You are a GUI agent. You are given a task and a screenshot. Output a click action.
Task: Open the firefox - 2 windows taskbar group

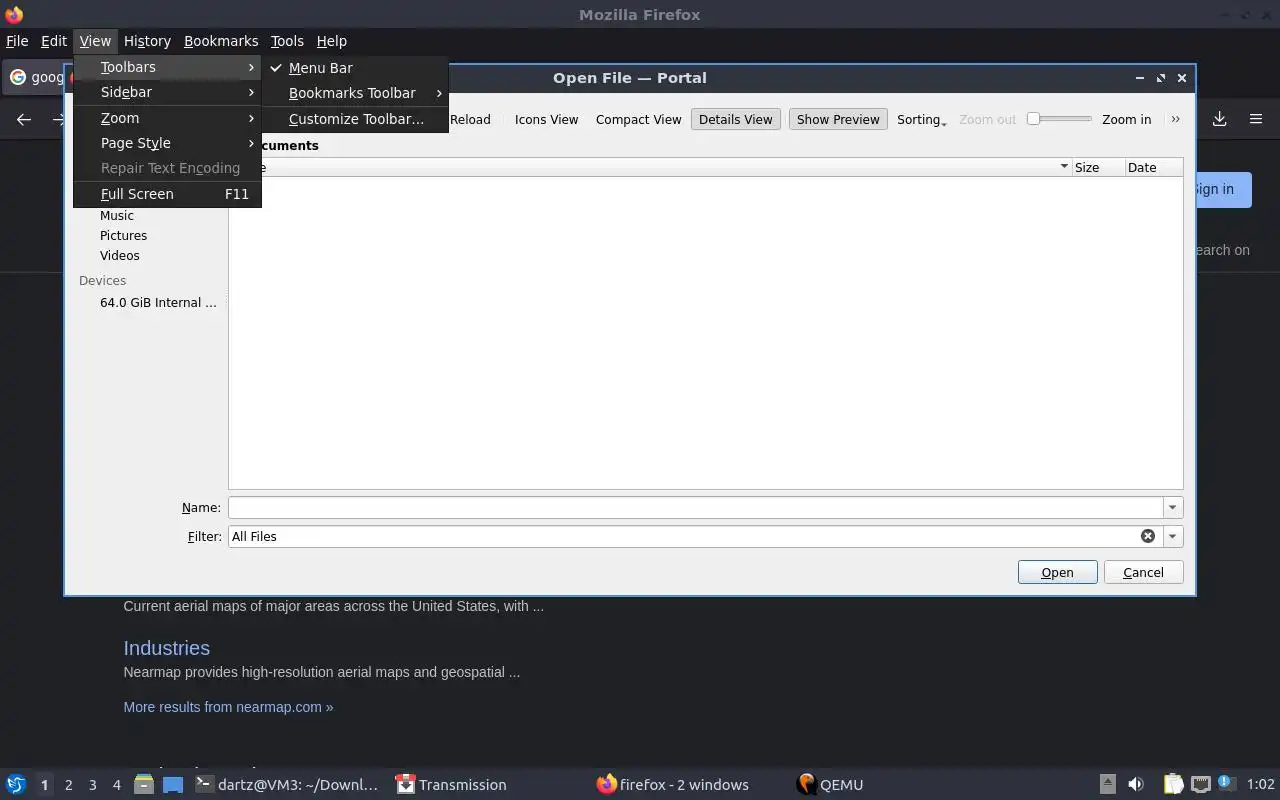click(672, 784)
